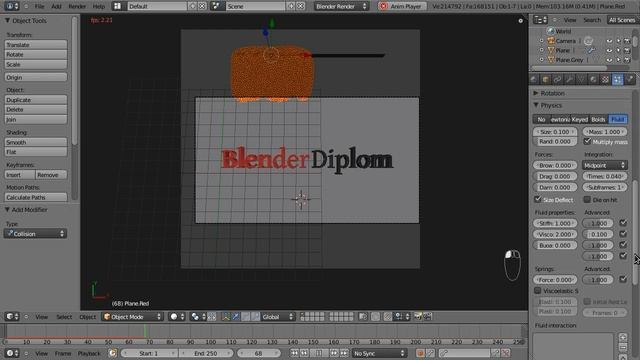Open the Object cube properties tab
The height and width of the screenshot is (360, 640).
coord(546,80)
